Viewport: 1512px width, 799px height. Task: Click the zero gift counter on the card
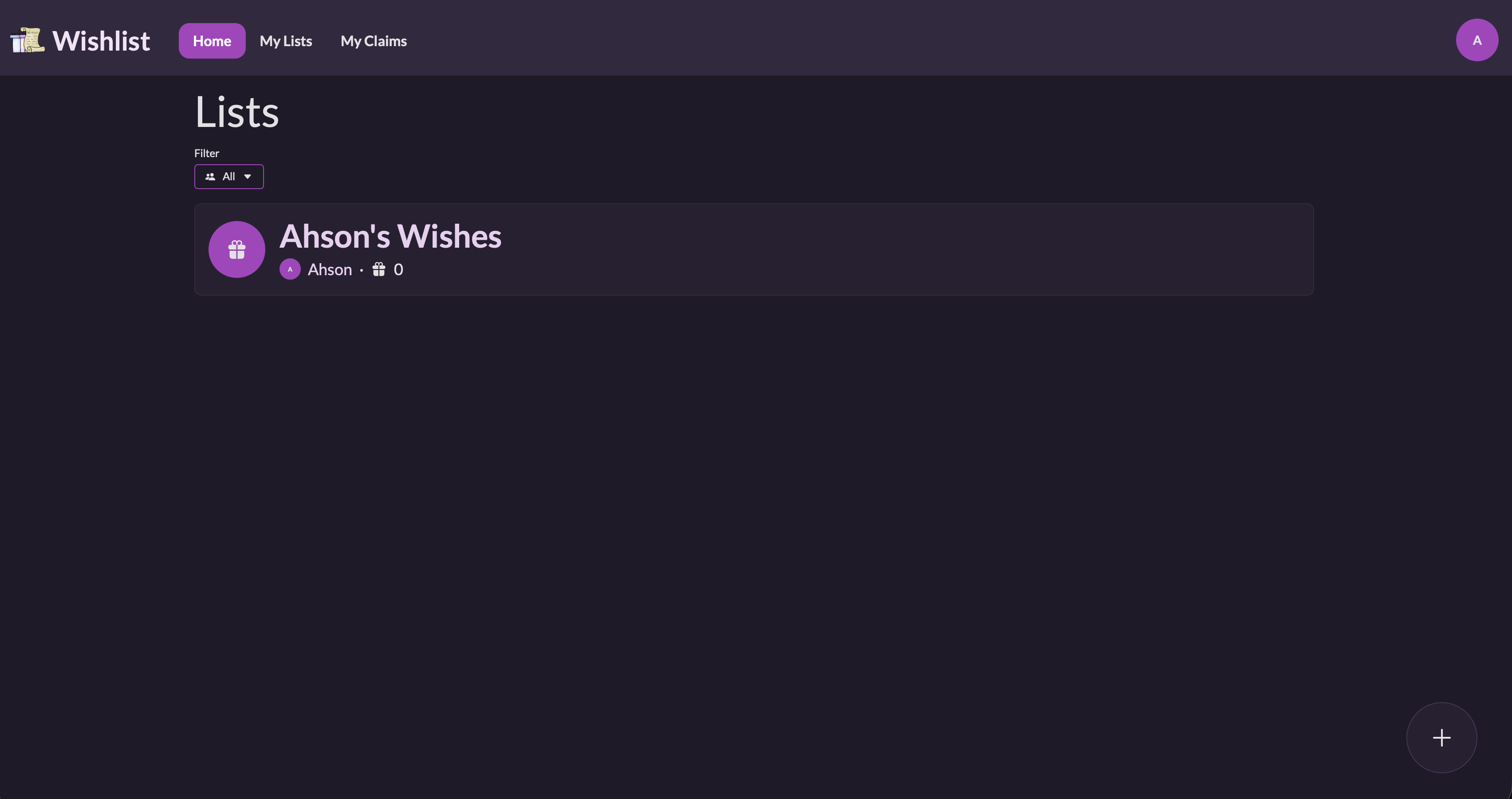[x=398, y=269]
